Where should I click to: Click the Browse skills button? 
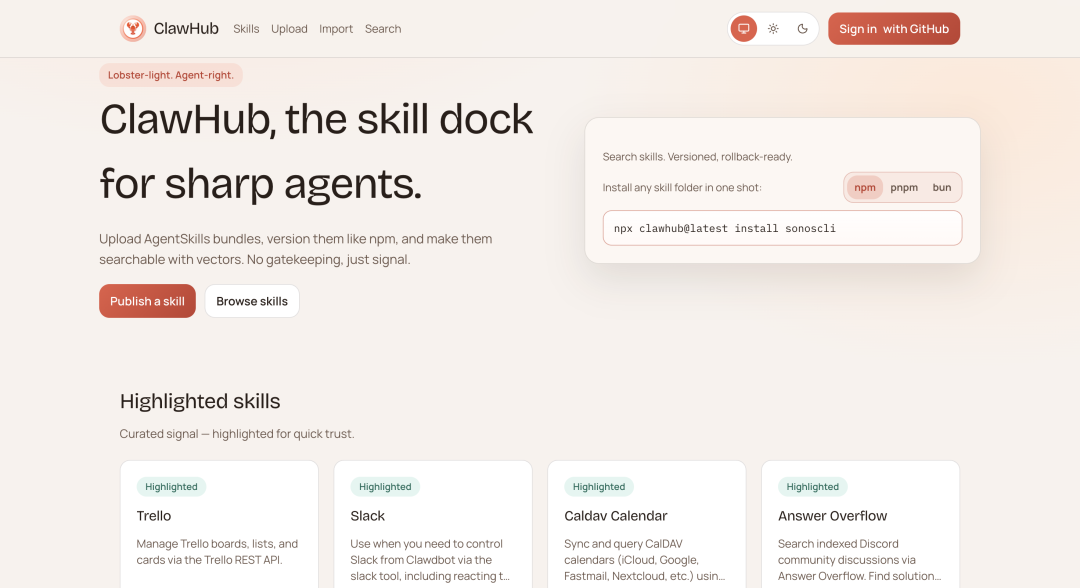[252, 301]
